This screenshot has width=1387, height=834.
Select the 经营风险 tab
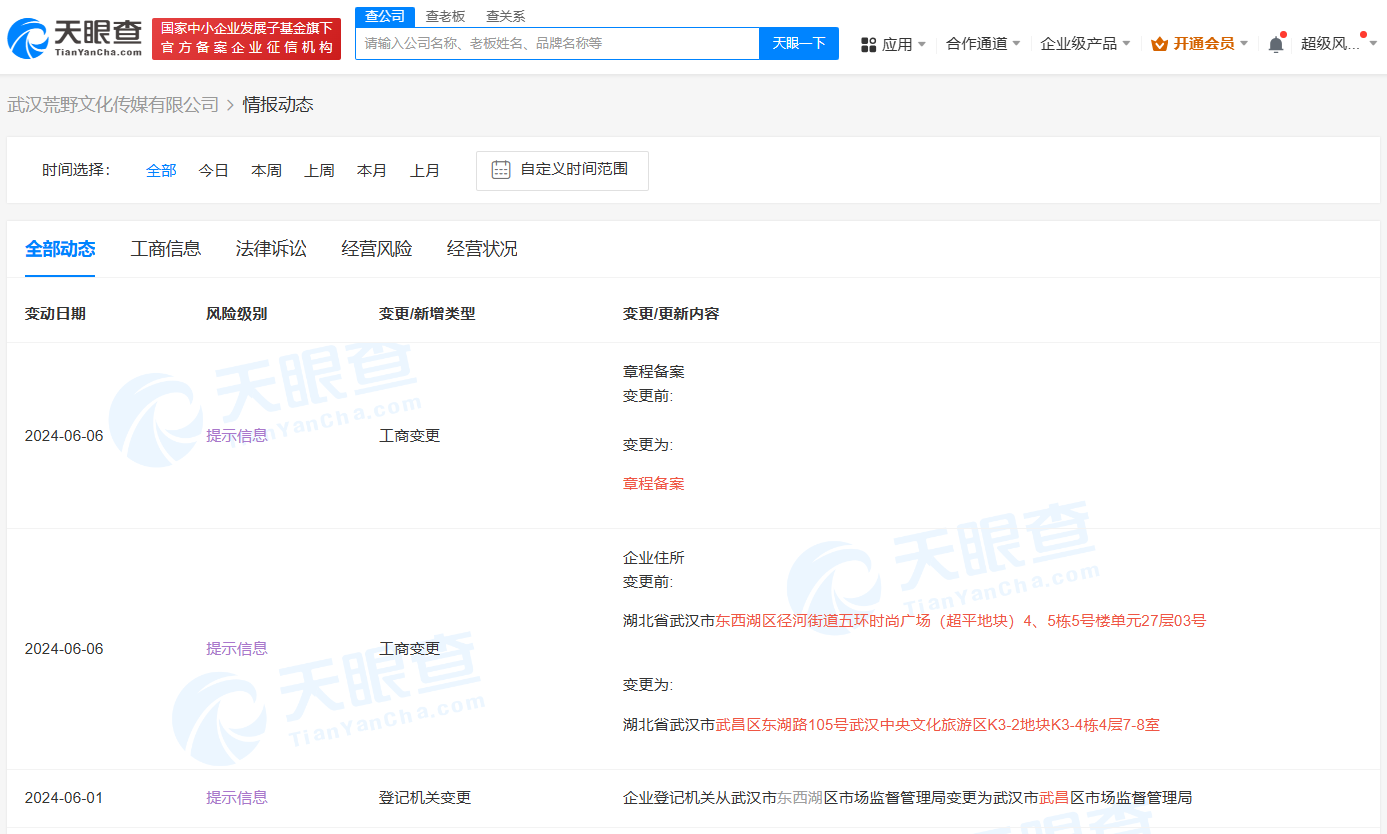377,249
